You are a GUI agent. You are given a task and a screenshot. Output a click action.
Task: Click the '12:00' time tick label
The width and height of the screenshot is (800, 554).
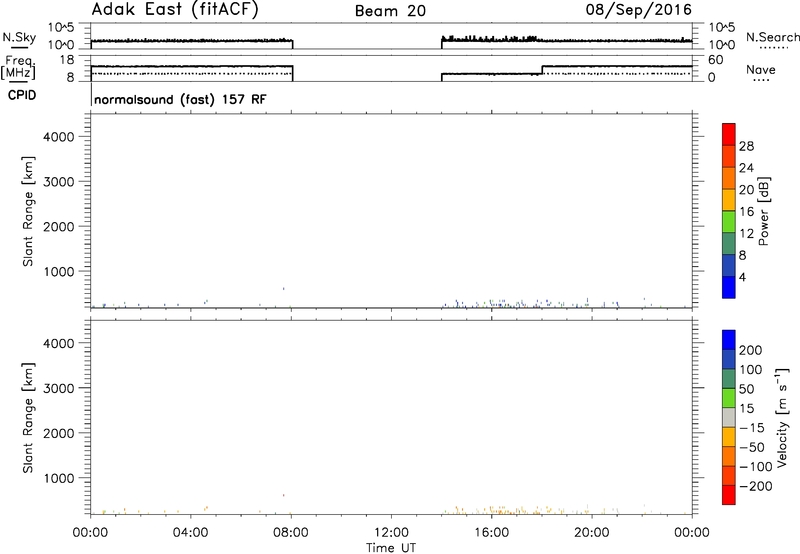(x=391, y=533)
